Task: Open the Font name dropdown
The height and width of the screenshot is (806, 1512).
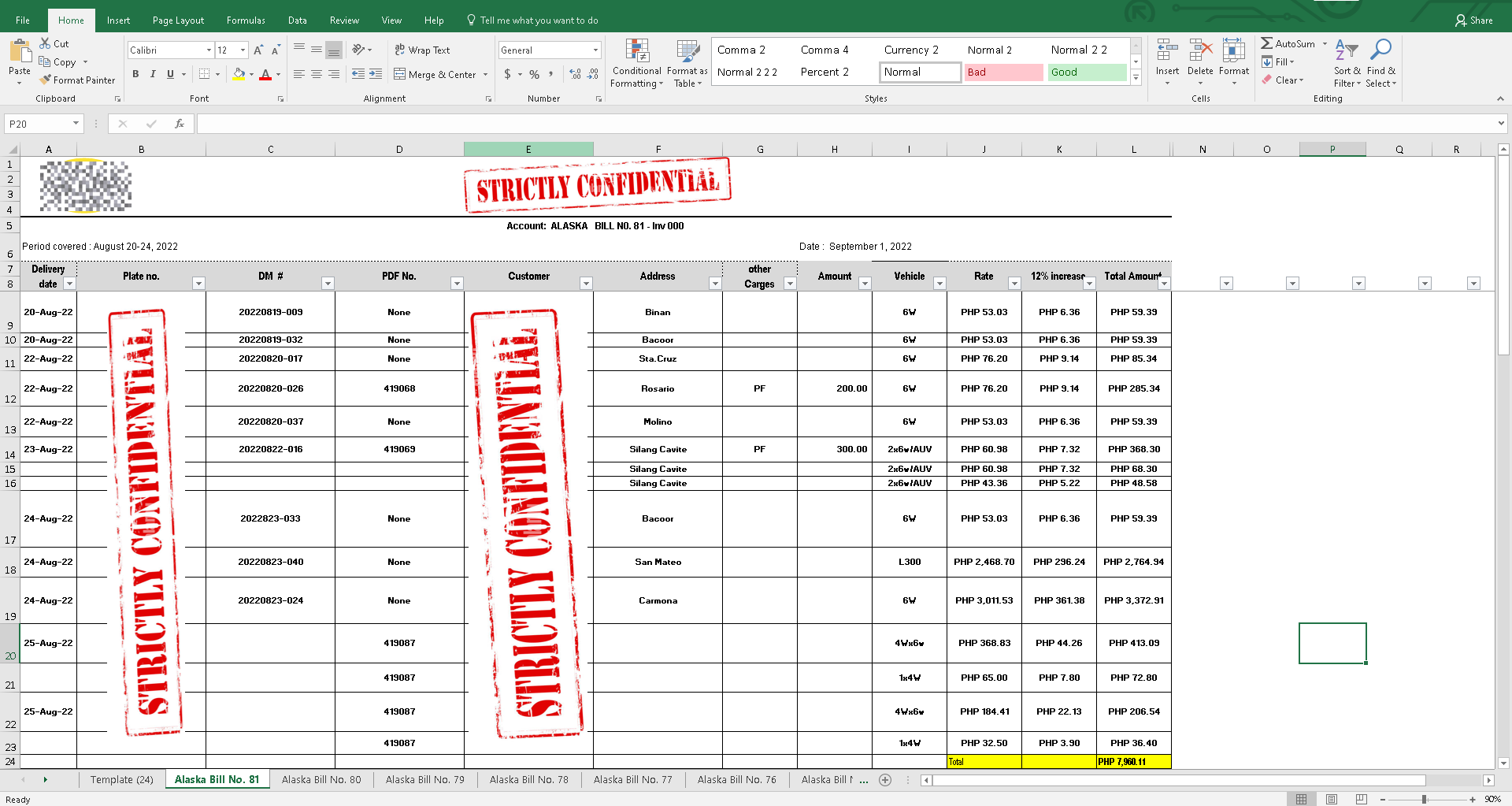Action: click(x=209, y=50)
